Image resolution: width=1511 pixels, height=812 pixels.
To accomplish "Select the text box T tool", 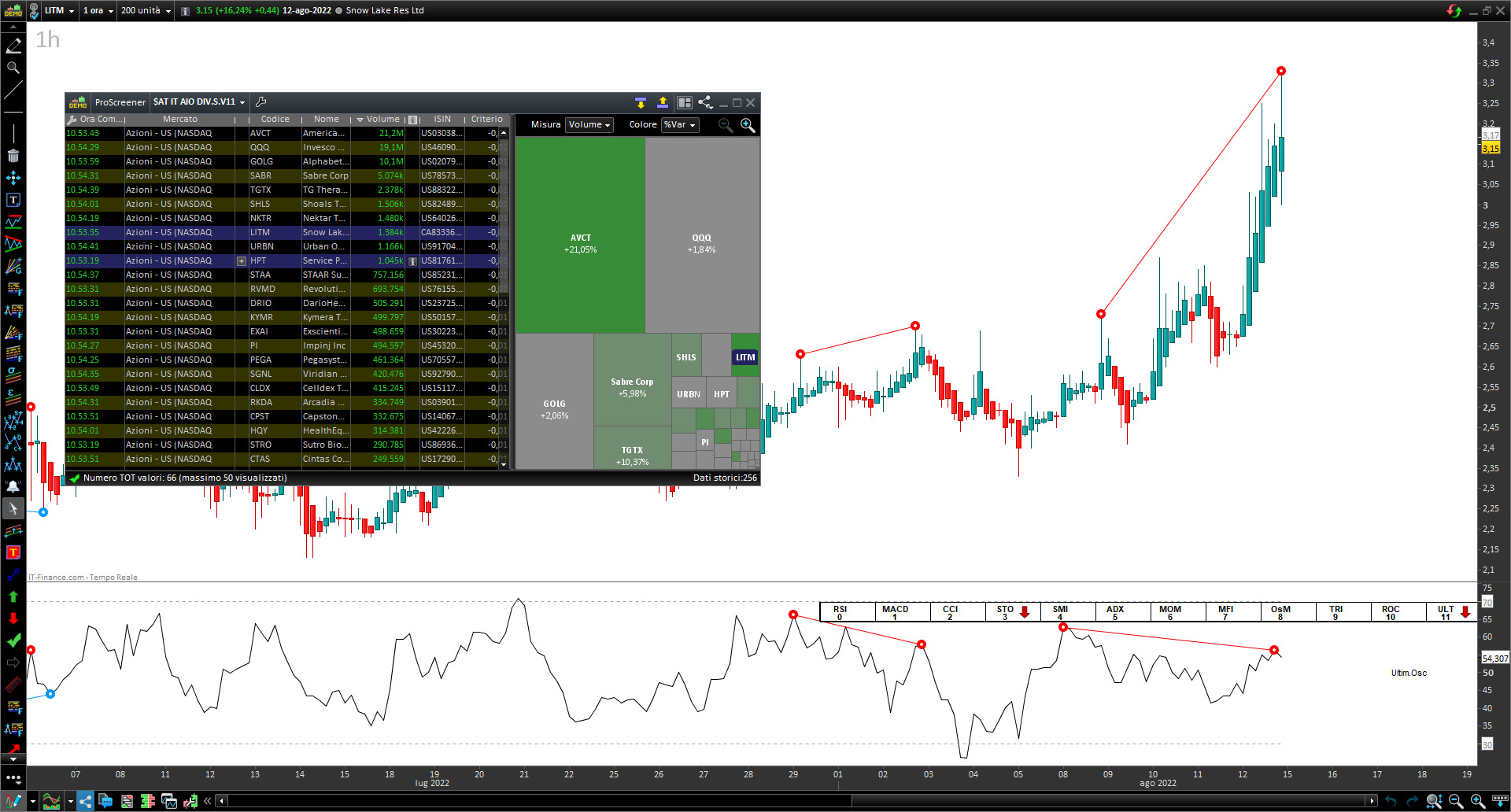I will (13, 200).
